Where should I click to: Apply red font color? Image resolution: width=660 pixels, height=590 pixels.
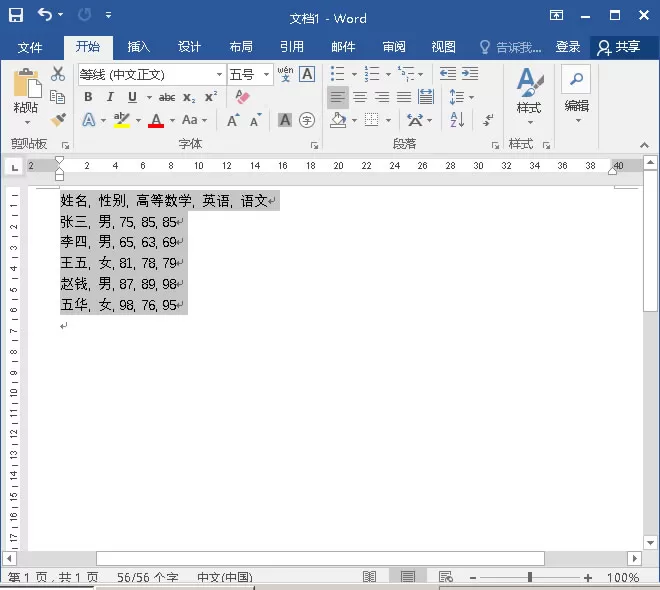[x=156, y=120]
